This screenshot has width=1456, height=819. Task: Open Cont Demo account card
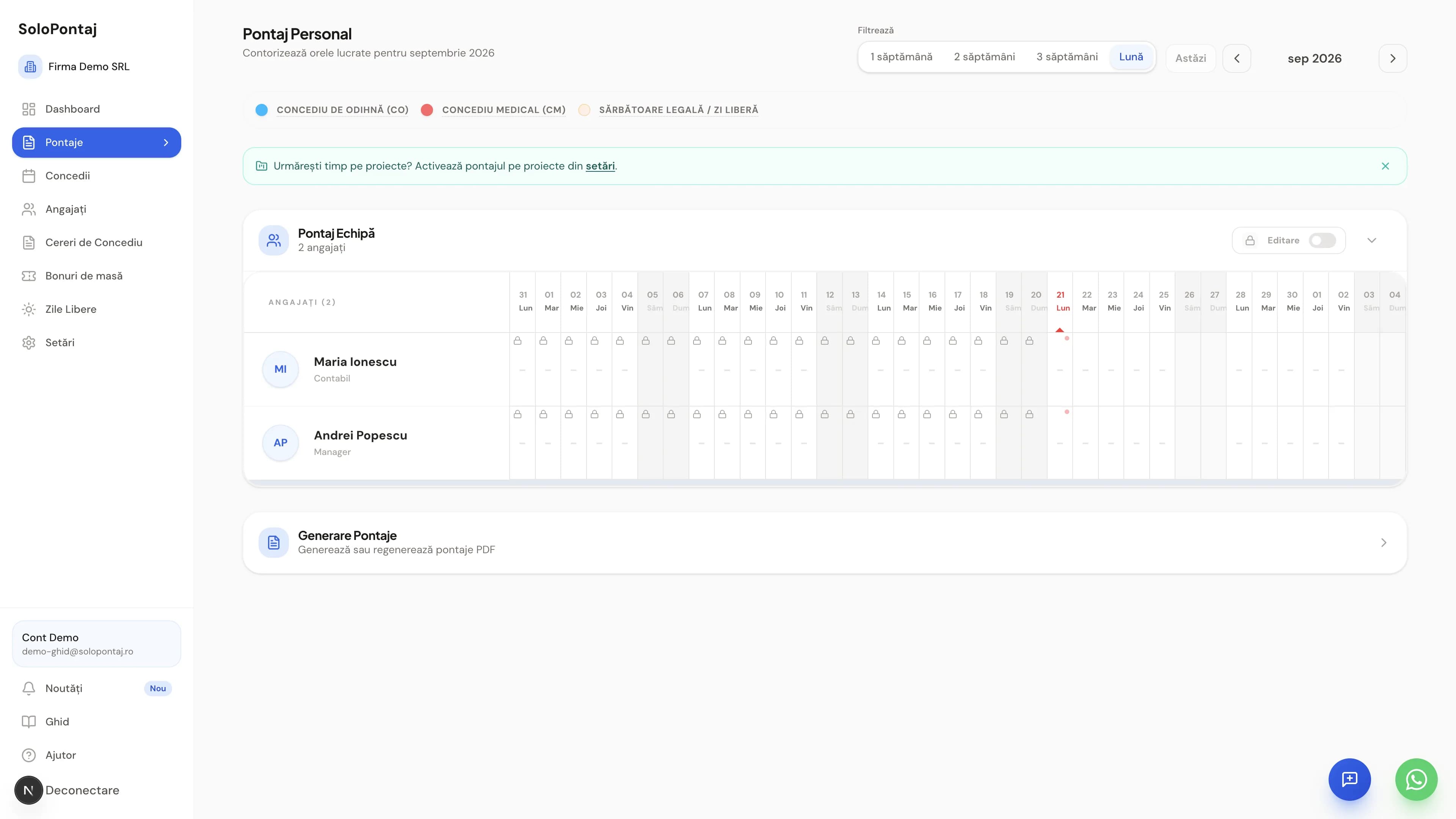pyautogui.click(x=97, y=644)
